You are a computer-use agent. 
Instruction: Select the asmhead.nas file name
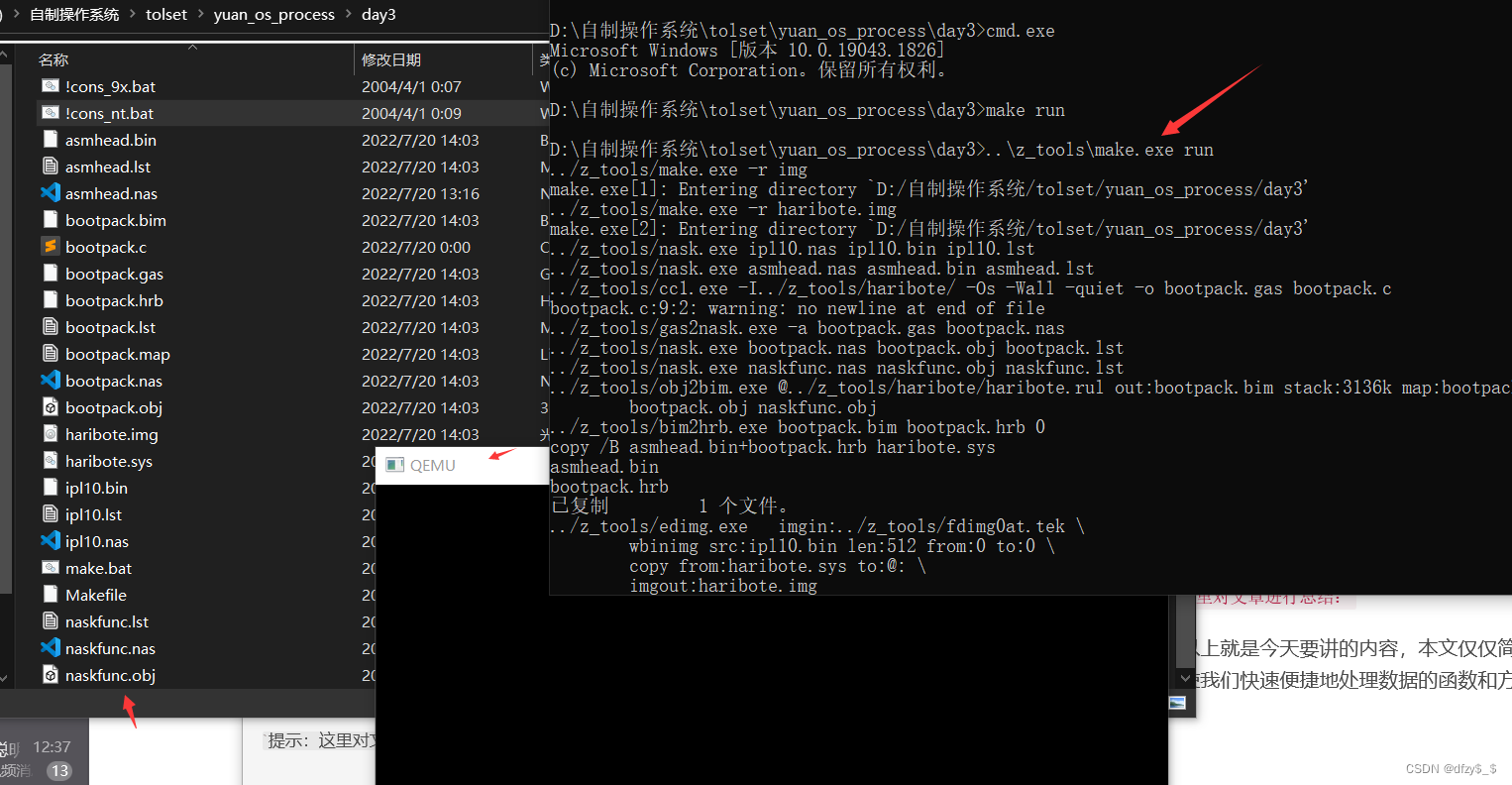(111, 193)
